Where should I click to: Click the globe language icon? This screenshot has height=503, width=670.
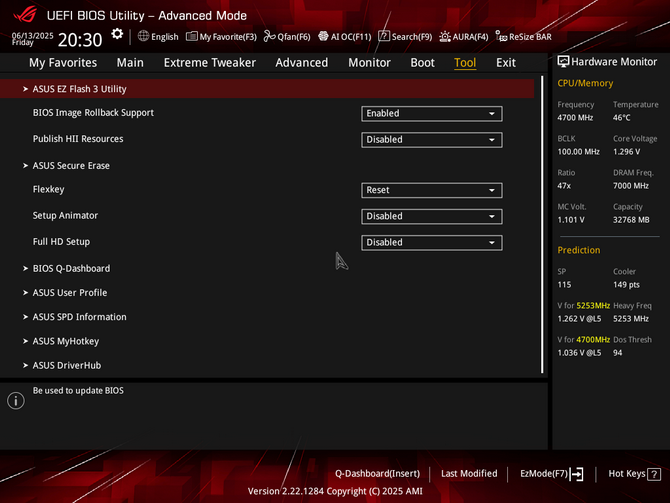coord(144,36)
